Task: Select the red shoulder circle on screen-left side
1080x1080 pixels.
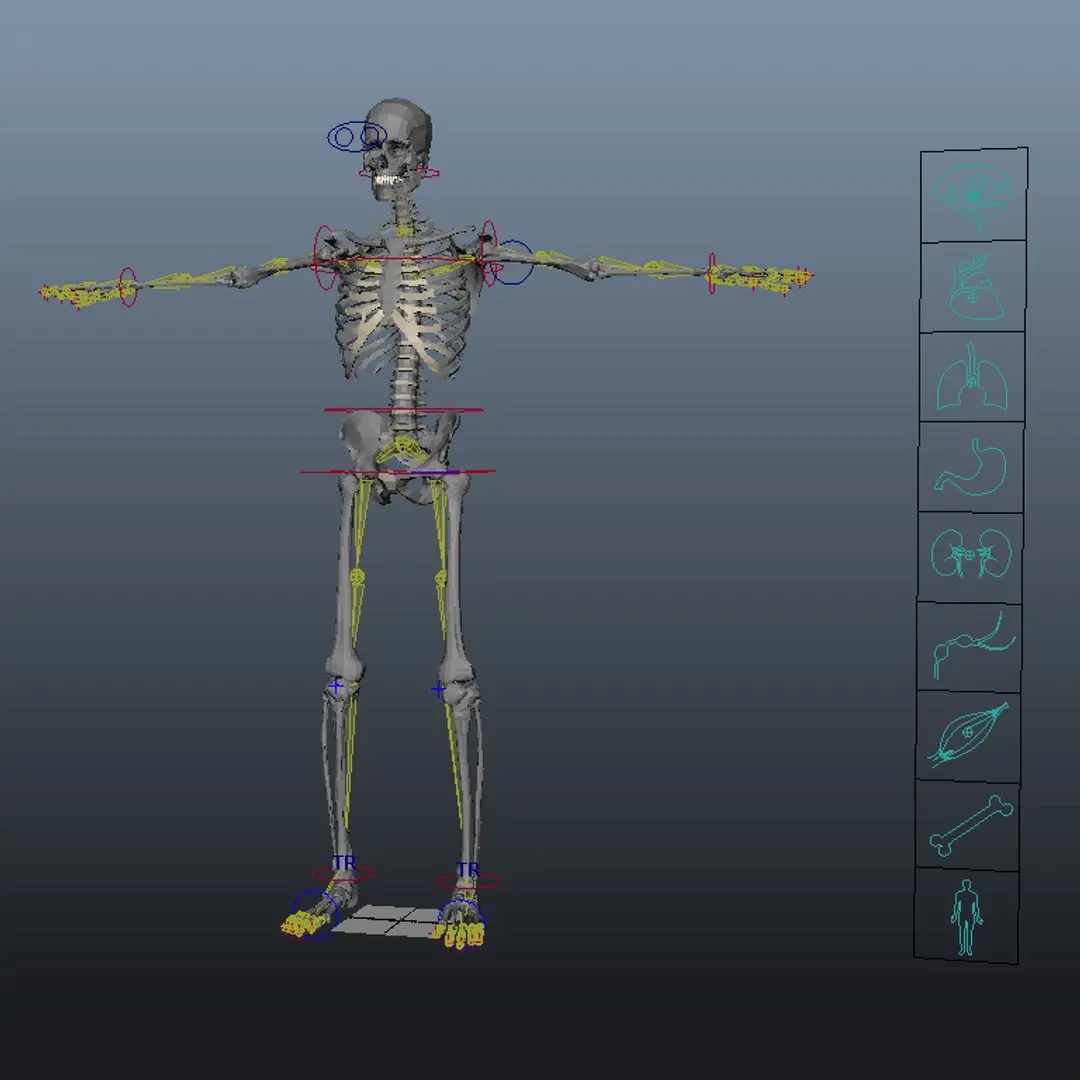Action: (325, 256)
